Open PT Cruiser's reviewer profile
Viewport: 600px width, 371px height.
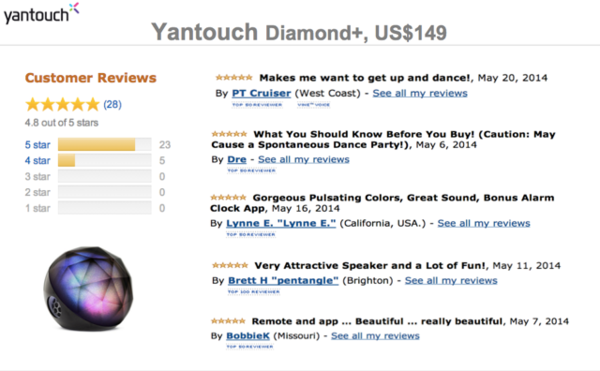tap(261, 93)
